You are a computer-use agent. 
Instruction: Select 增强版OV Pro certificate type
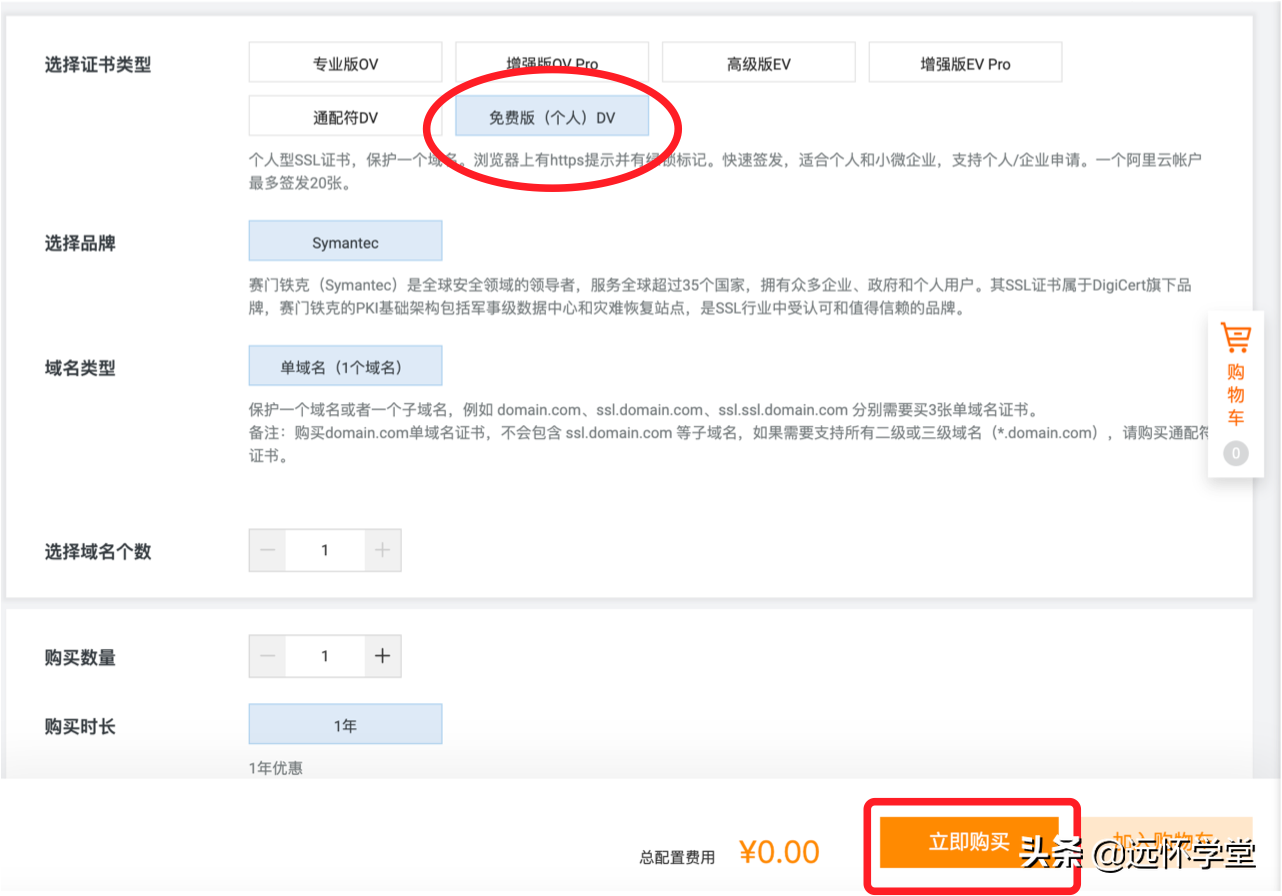552,64
